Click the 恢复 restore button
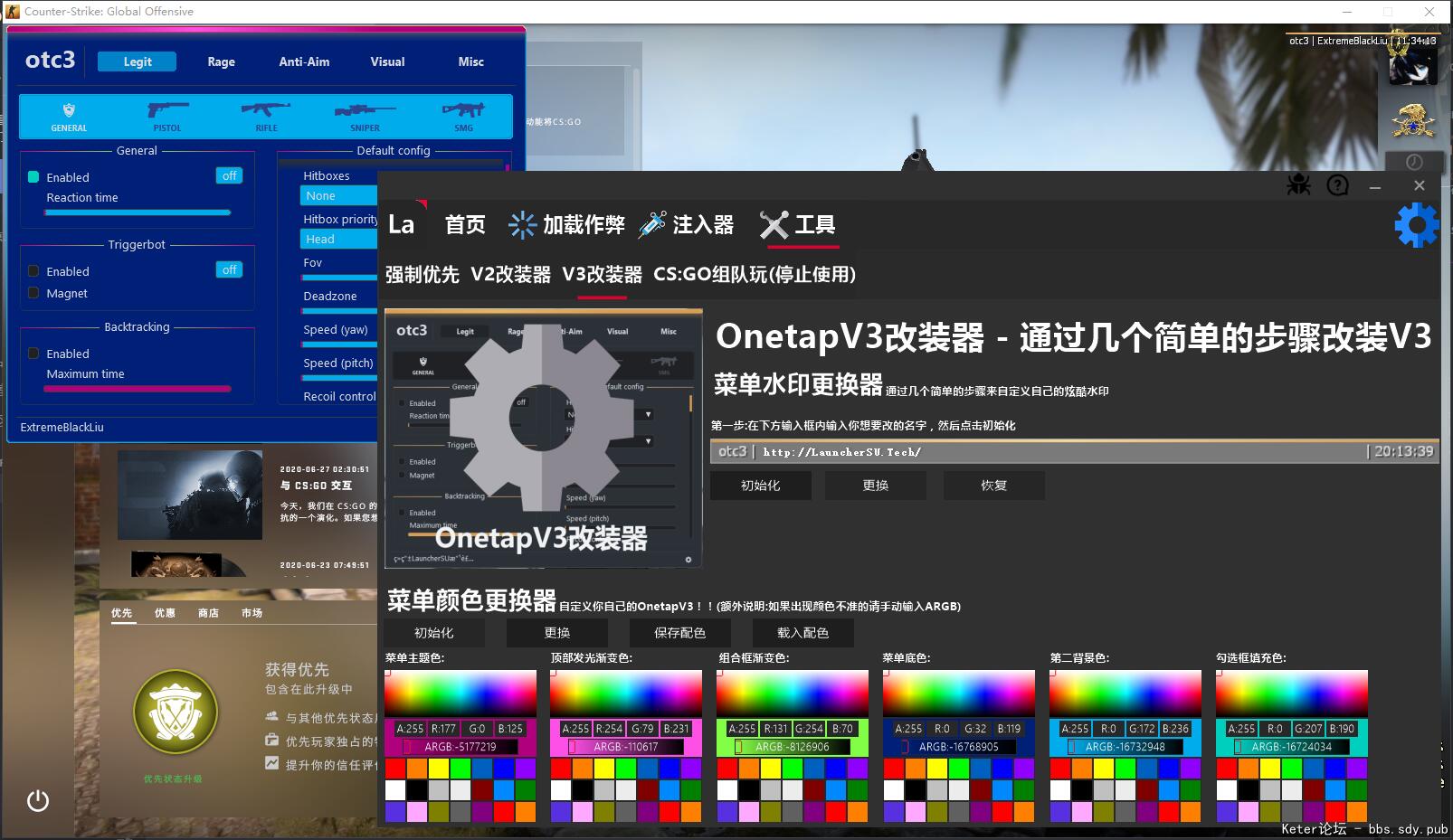1453x840 pixels. tap(994, 486)
